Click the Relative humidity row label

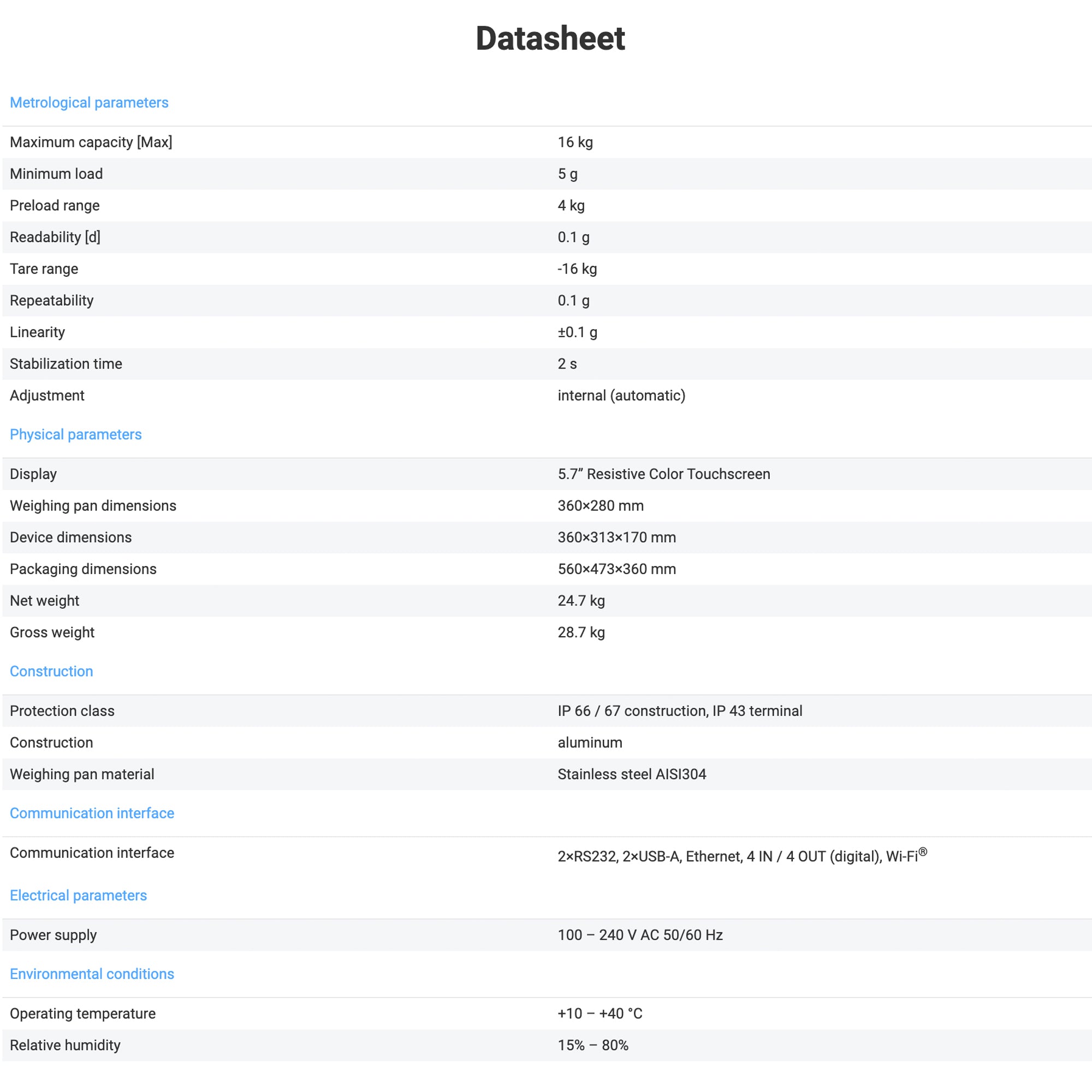(x=65, y=1045)
